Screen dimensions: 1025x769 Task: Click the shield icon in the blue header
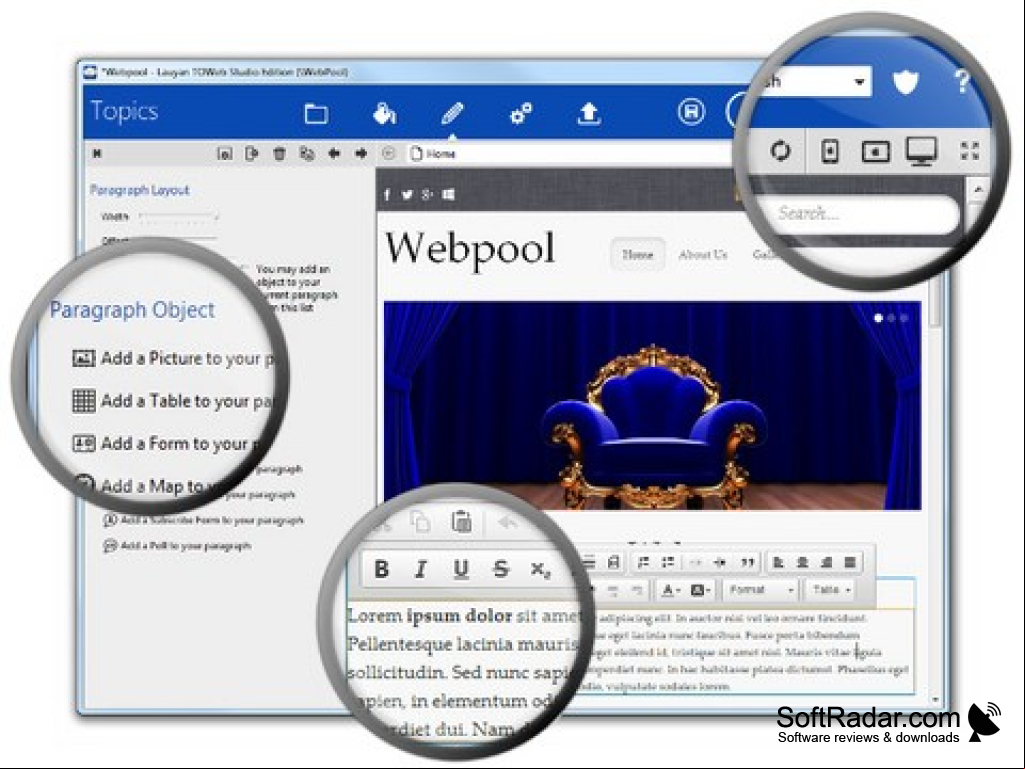pyautogui.click(x=905, y=82)
